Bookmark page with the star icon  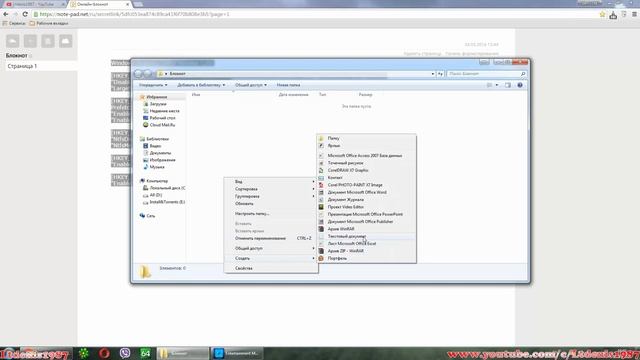click(602, 14)
